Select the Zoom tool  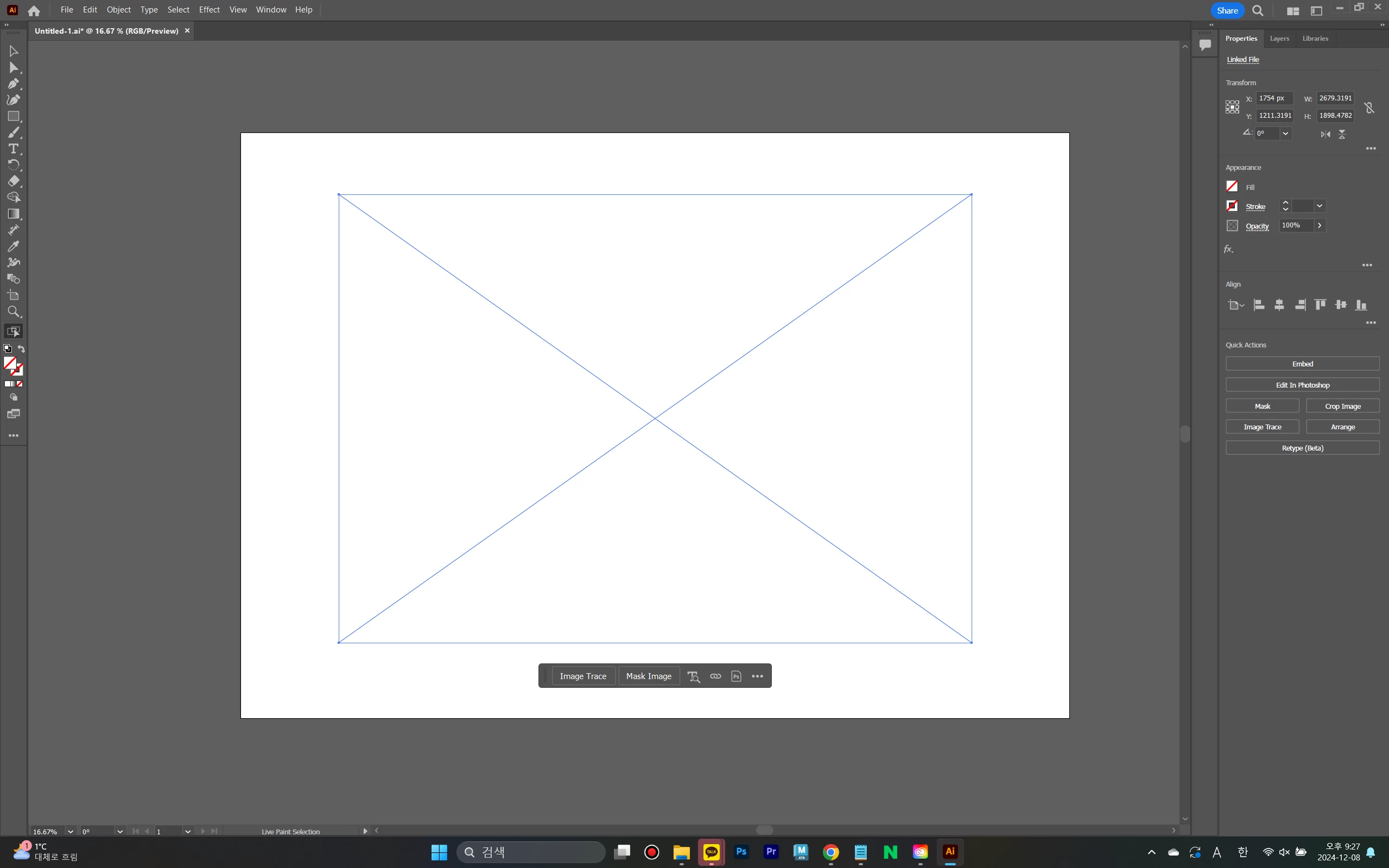13,312
